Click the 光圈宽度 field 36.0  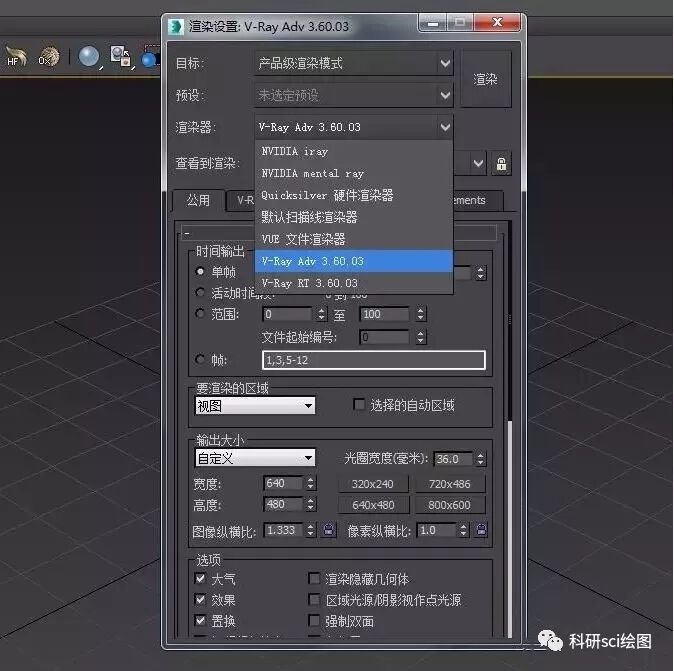click(x=453, y=459)
